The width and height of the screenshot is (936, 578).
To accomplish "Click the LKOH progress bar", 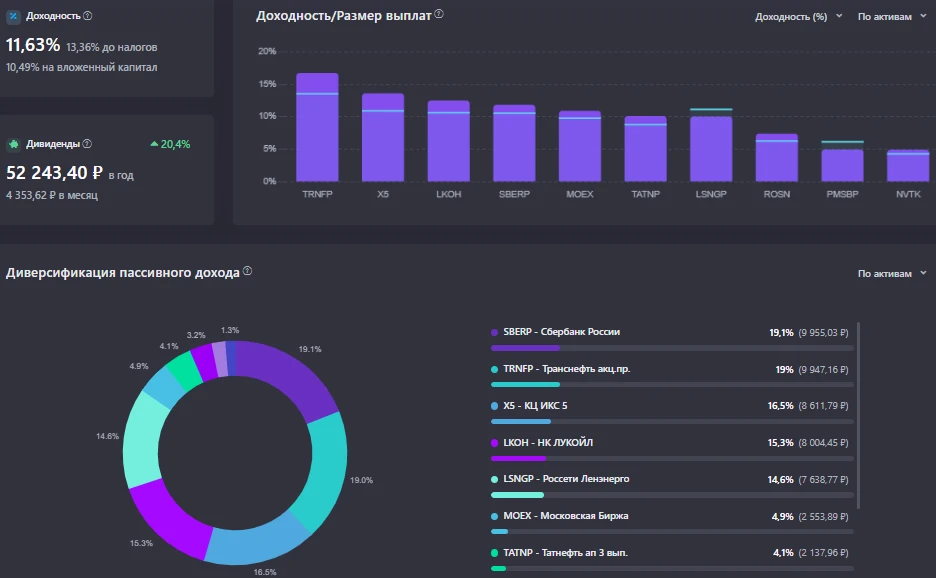I will pyautogui.click(x=672, y=458).
